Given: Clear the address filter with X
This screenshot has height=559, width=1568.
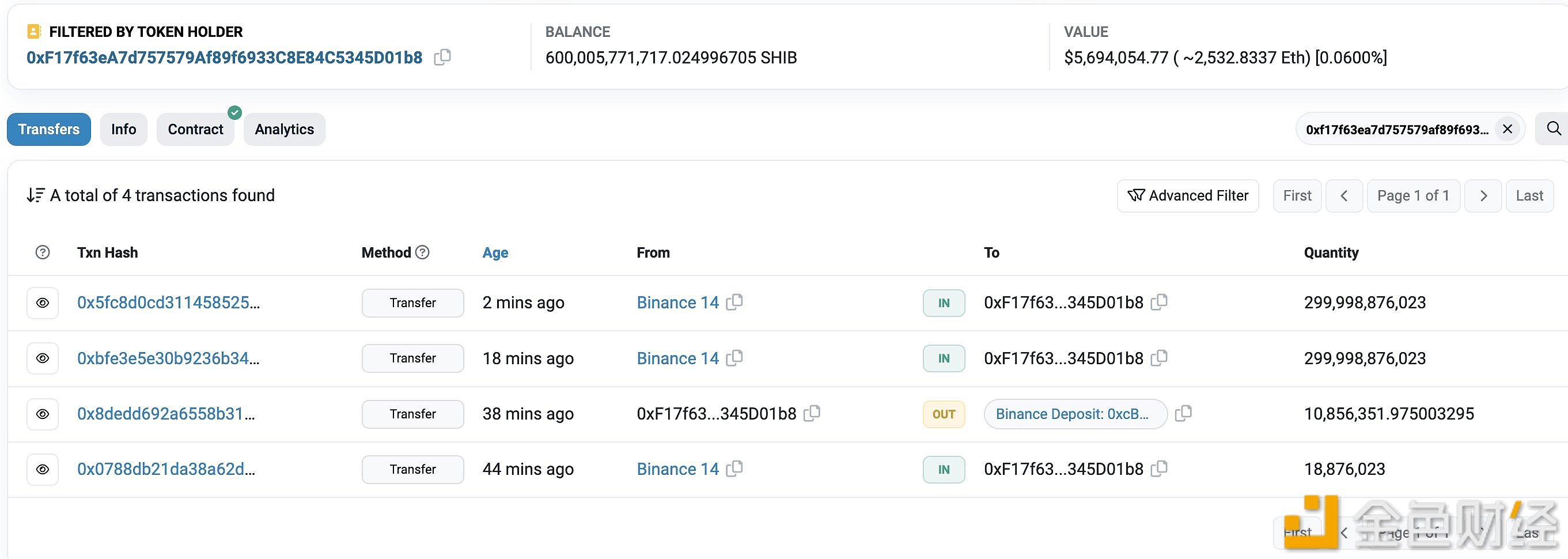Looking at the screenshot, I should (1507, 129).
